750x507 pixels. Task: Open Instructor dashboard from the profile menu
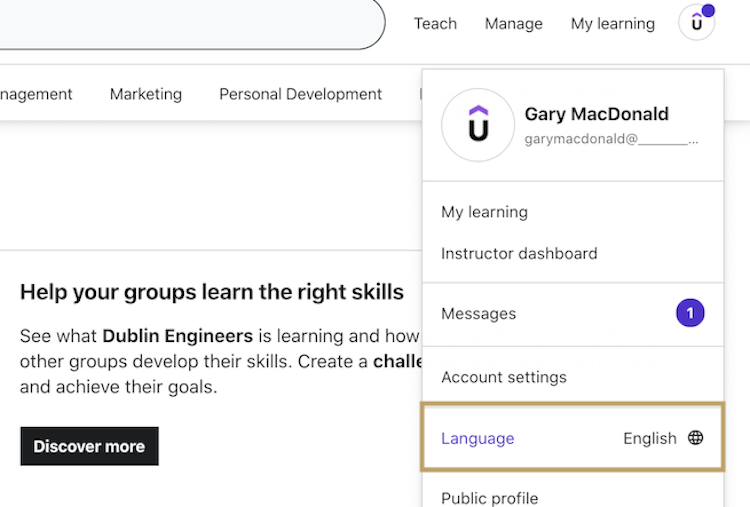[x=519, y=254]
